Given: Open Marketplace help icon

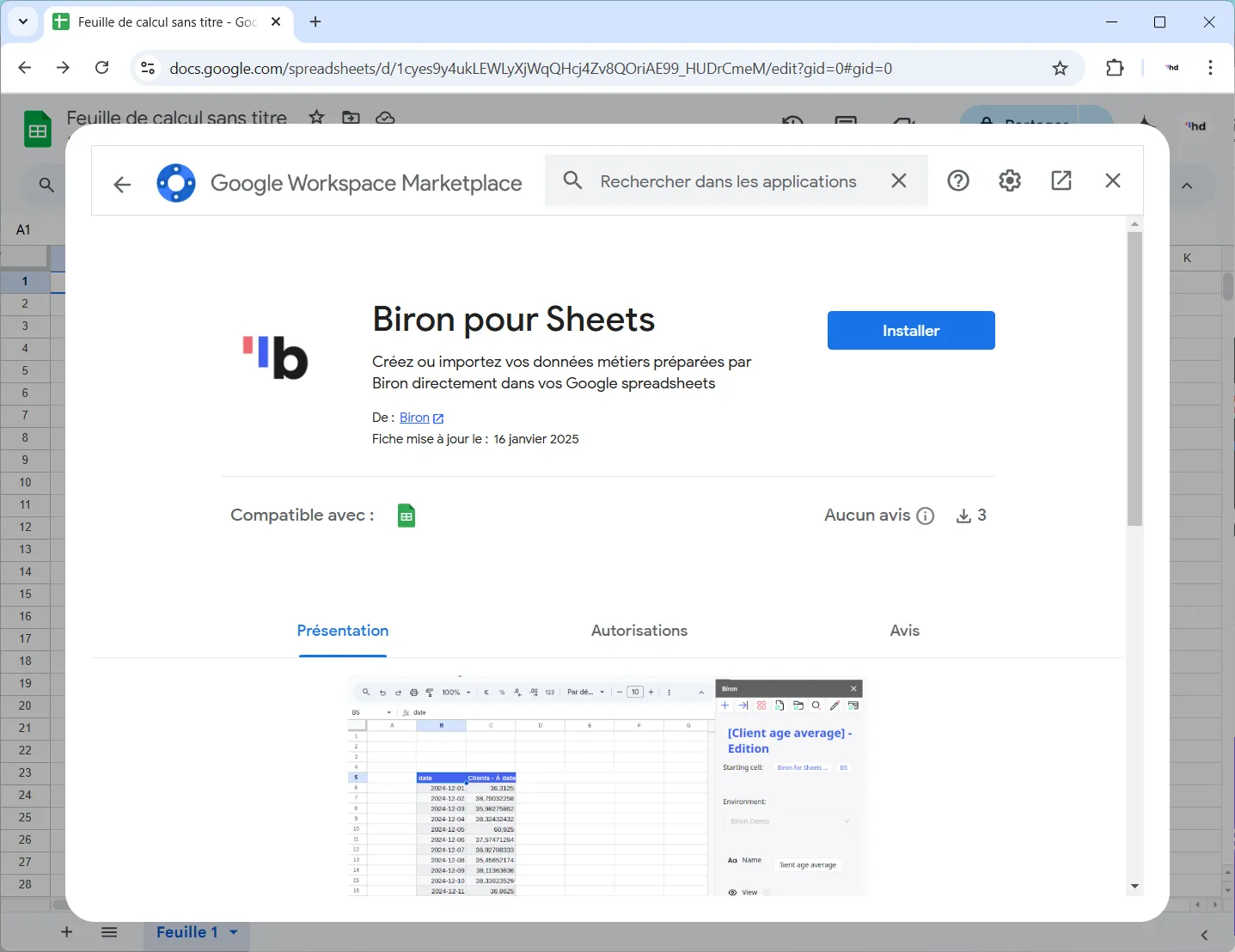Looking at the screenshot, I should click(958, 180).
